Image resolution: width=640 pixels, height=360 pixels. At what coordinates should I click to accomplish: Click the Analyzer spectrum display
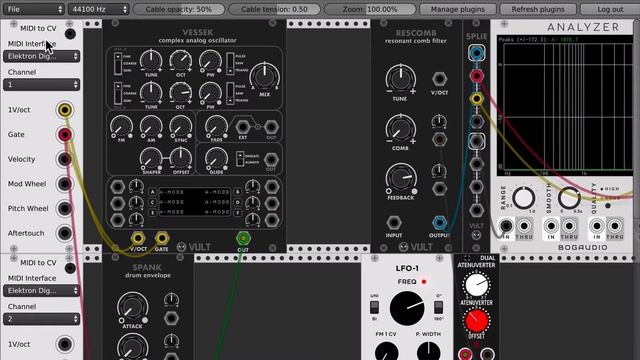(565, 106)
